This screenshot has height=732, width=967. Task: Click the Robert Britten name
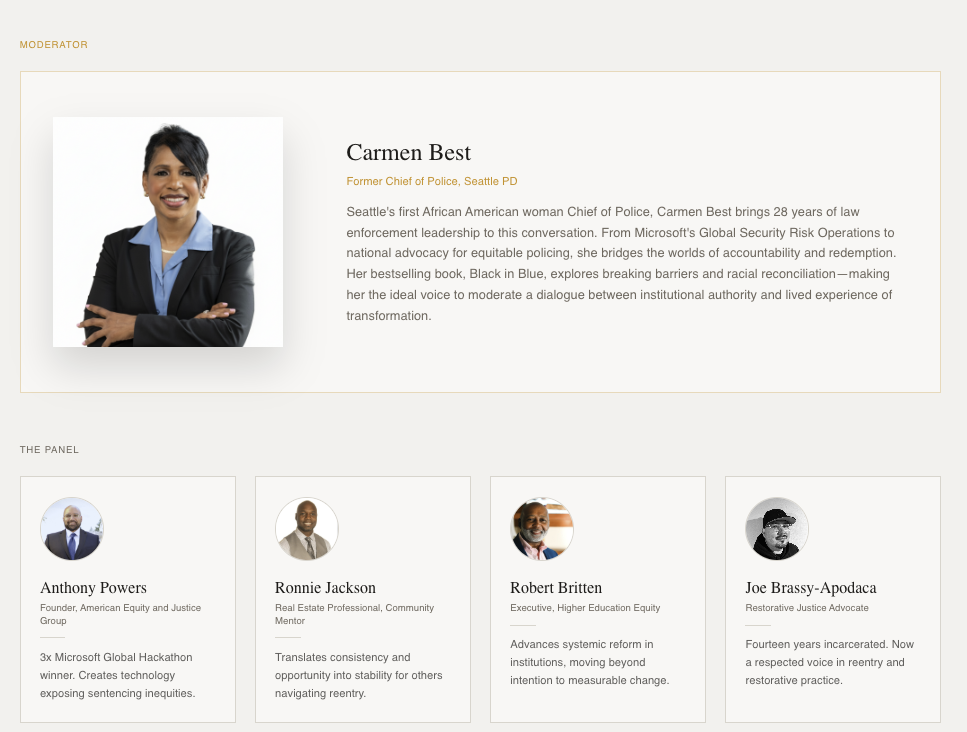point(556,588)
